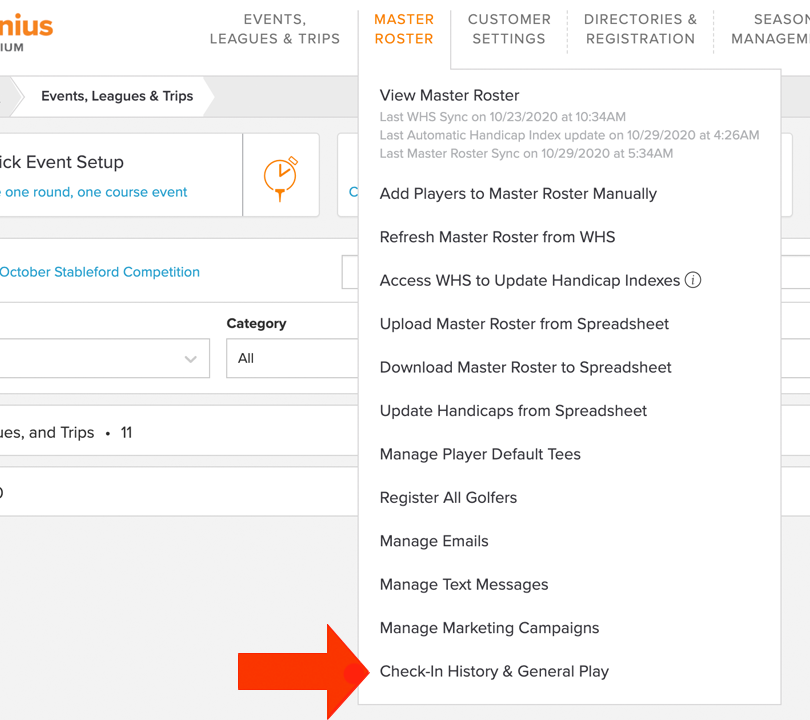Click Events, Leagues & Trips breadcrumb
Screen dimensions: 810x720
pyautogui.click(x=117, y=96)
